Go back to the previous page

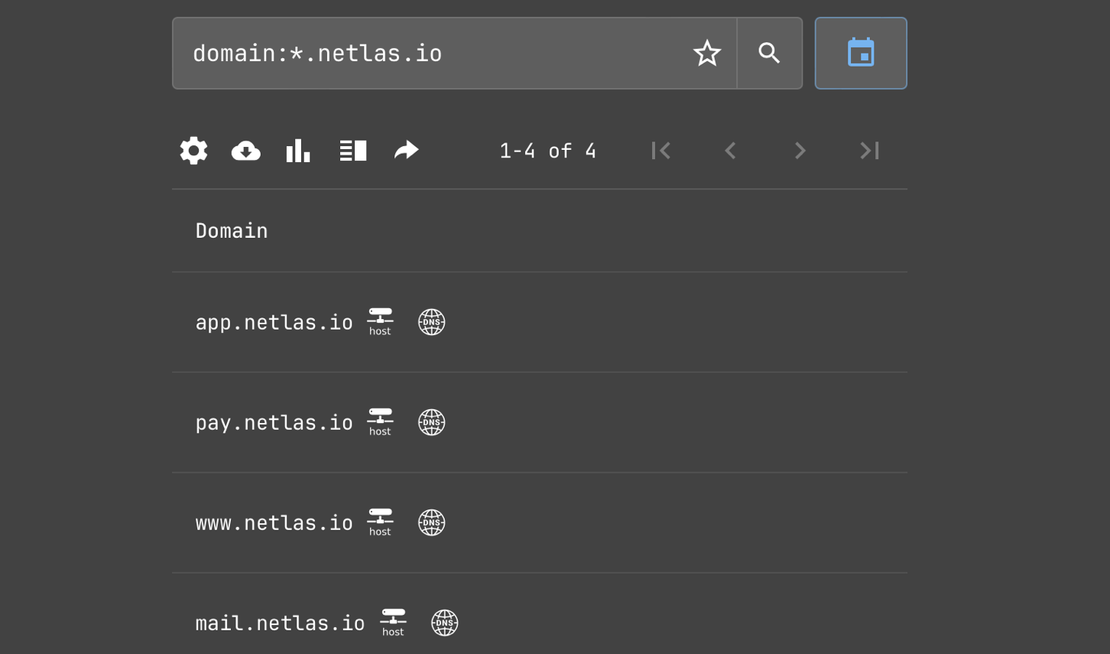click(x=730, y=150)
